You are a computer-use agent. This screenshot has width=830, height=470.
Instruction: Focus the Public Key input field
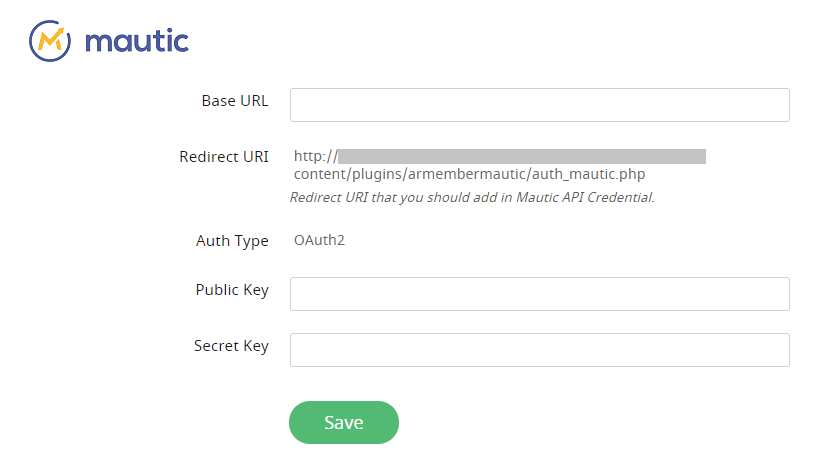pos(539,294)
